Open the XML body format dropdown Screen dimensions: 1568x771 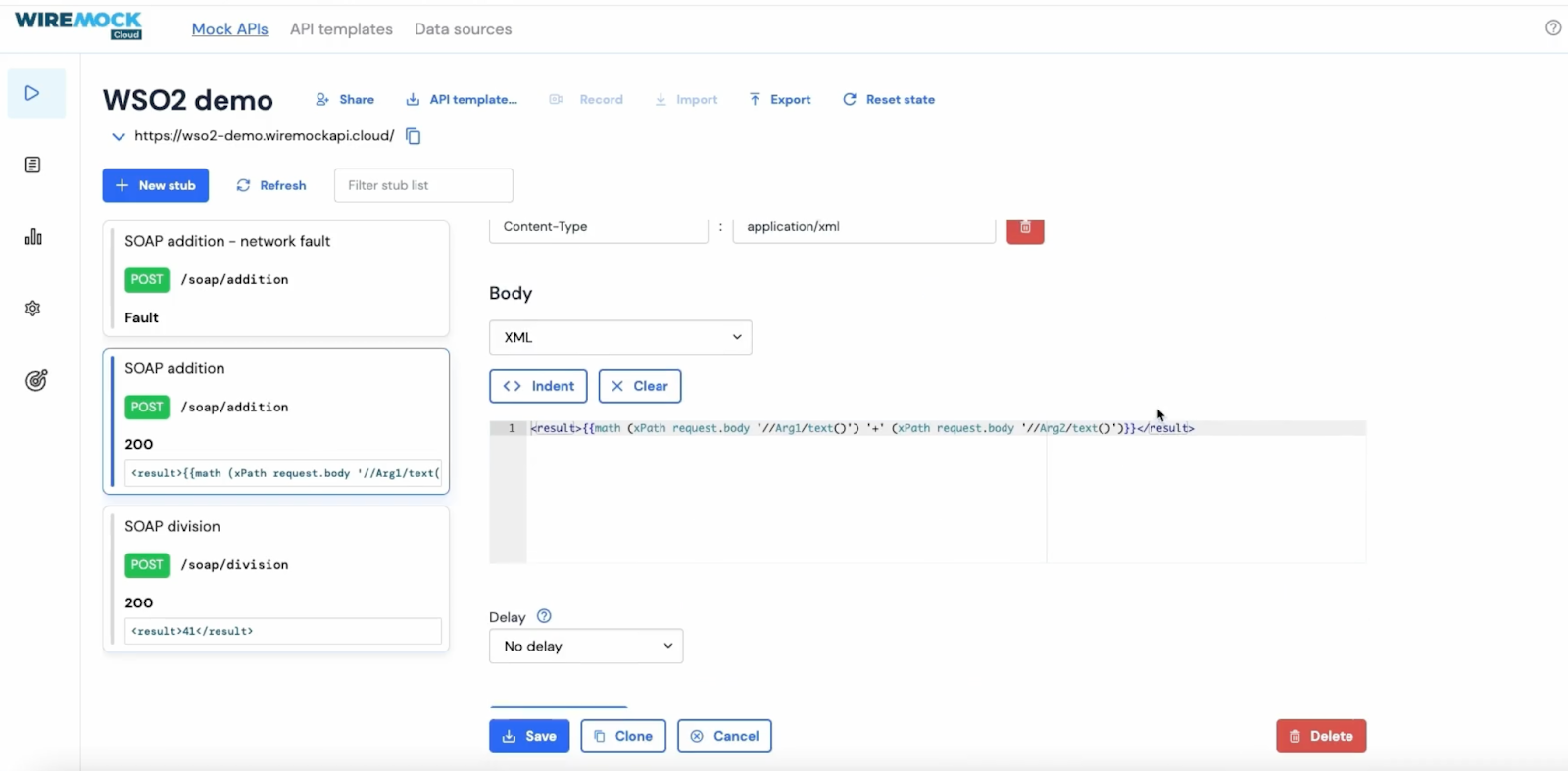coord(620,337)
